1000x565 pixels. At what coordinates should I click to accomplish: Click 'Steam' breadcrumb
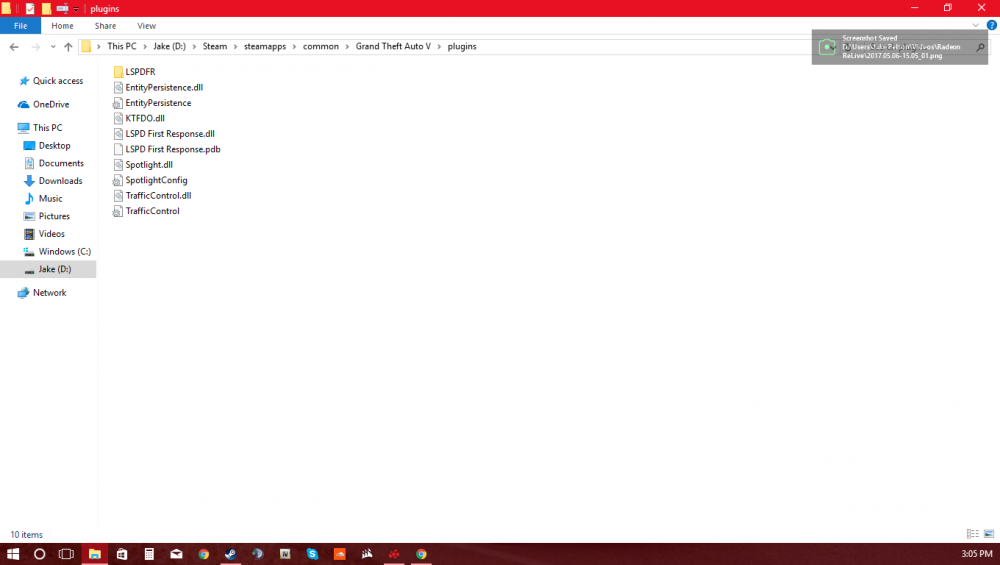(x=215, y=47)
